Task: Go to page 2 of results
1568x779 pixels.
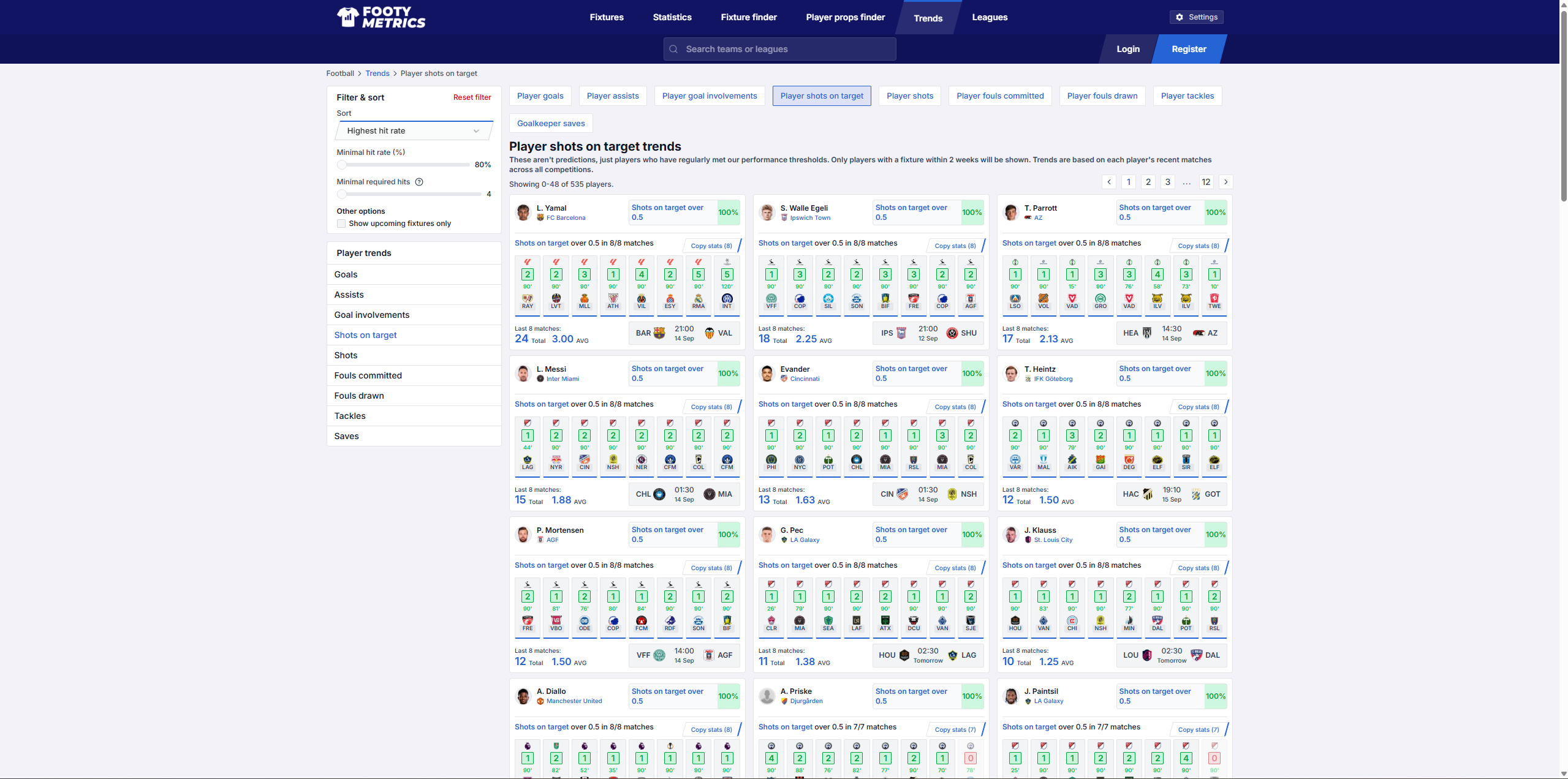Action: 1148,182
